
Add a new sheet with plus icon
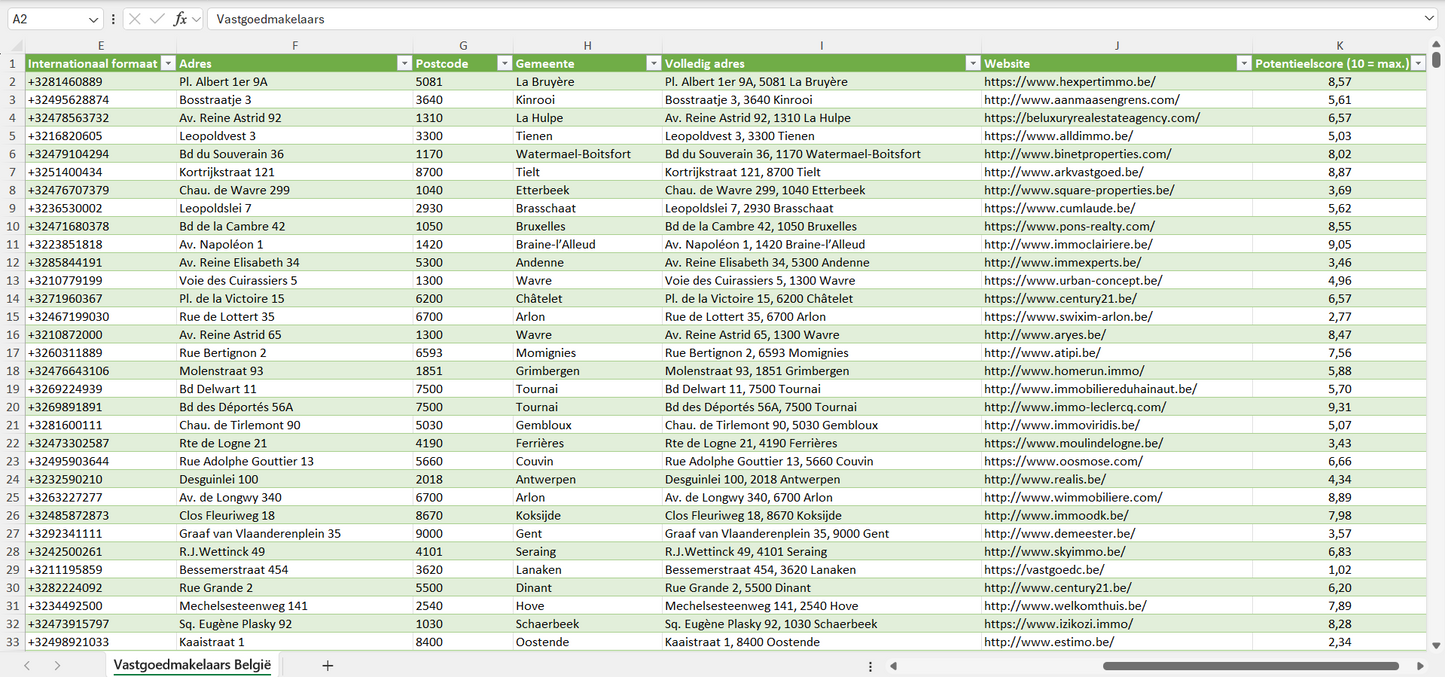[x=327, y=666]
